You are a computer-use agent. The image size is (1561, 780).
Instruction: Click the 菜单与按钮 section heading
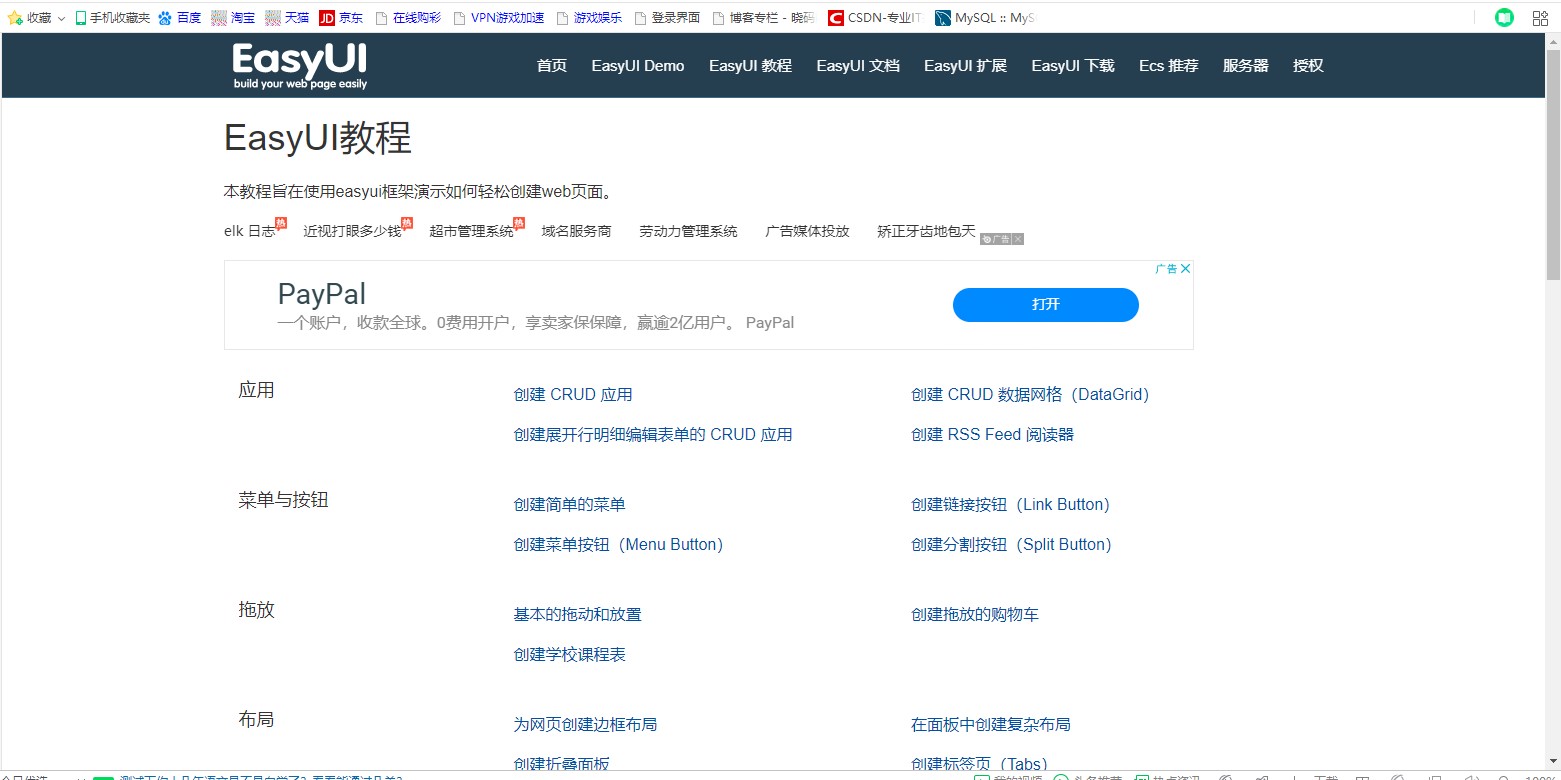pyautogui.click(x=283, y=500)
